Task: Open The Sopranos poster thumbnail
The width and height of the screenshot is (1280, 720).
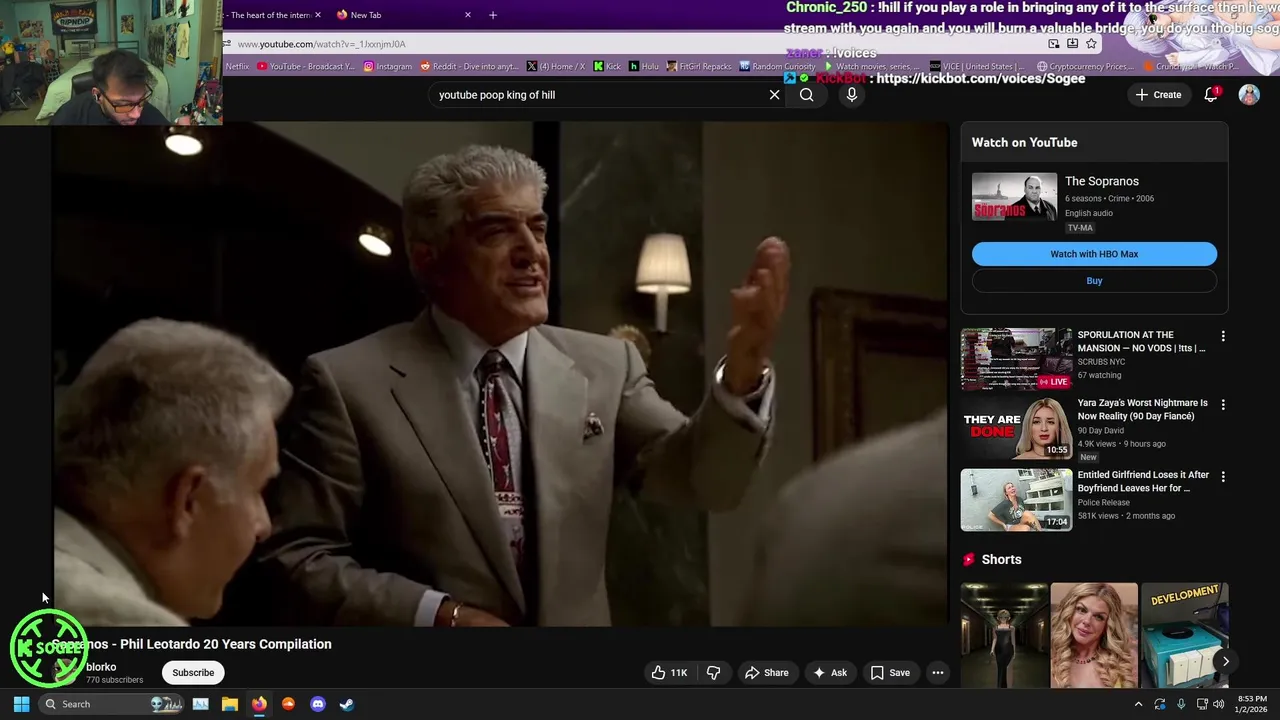Action: [x=1014, y=196]
